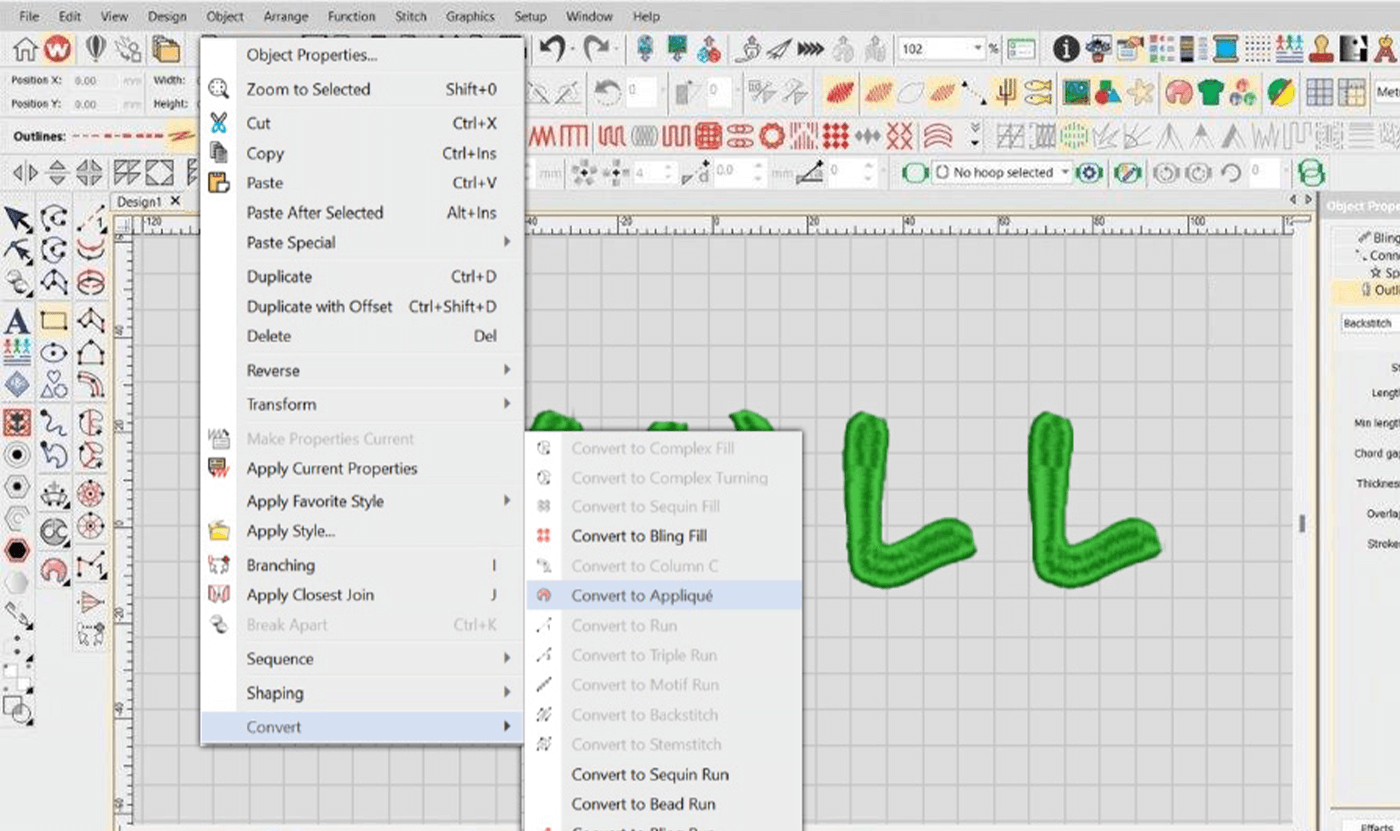Image resolution: width=1400 pixels, height=831 pixels.
Task: Click the Design Information (i) icon
Action: pos(1066,49)
